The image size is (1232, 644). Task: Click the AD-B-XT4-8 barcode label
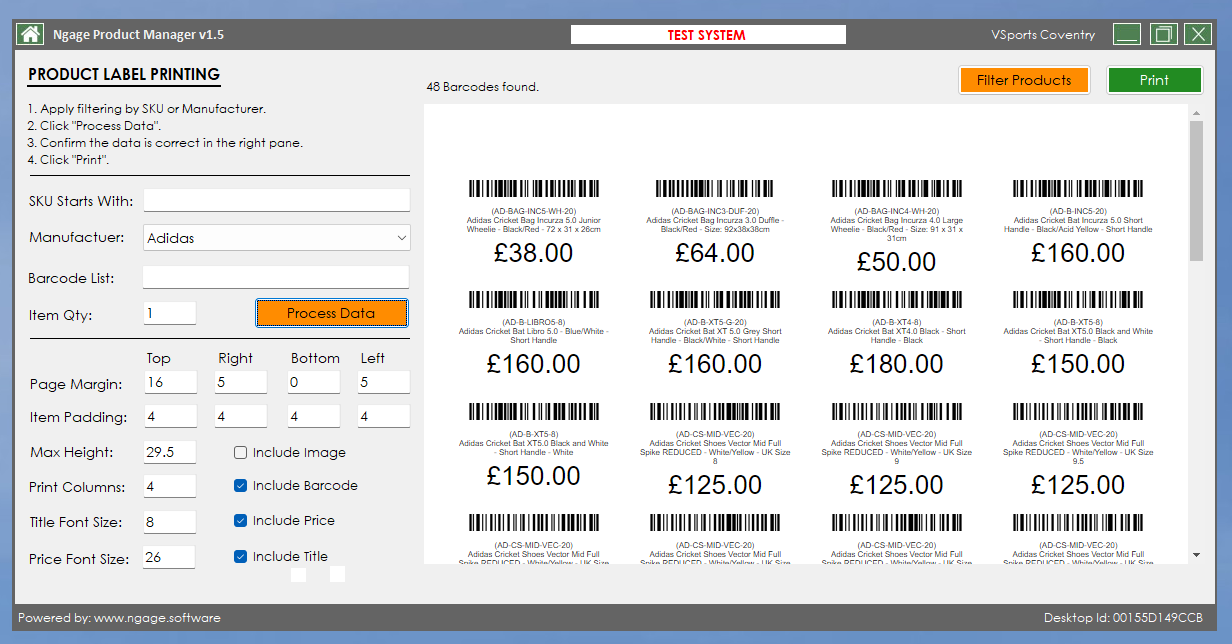pyautogui.click(x=897, y=334)
